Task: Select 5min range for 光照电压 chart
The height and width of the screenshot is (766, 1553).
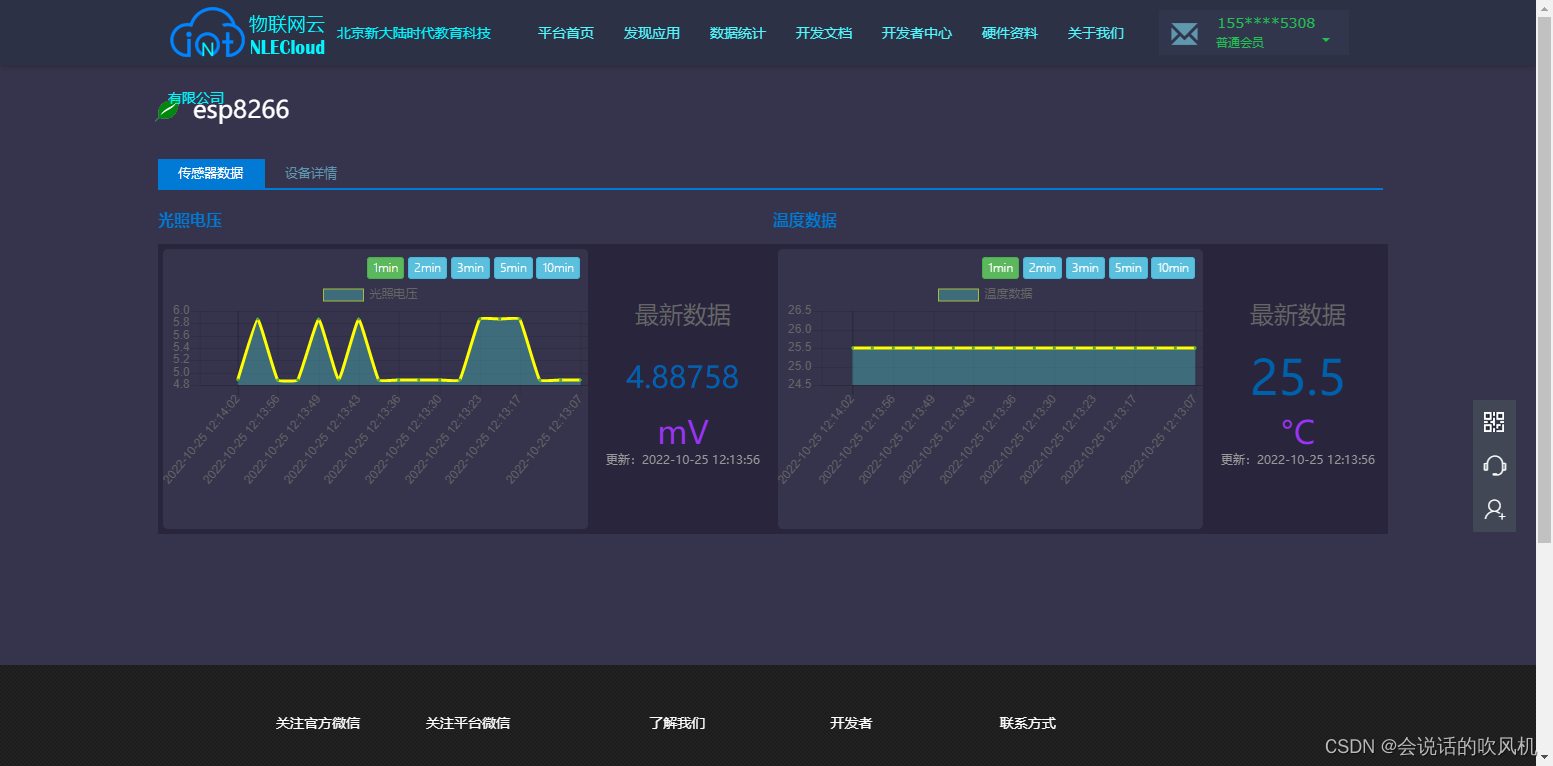Action: click(513, 268)
